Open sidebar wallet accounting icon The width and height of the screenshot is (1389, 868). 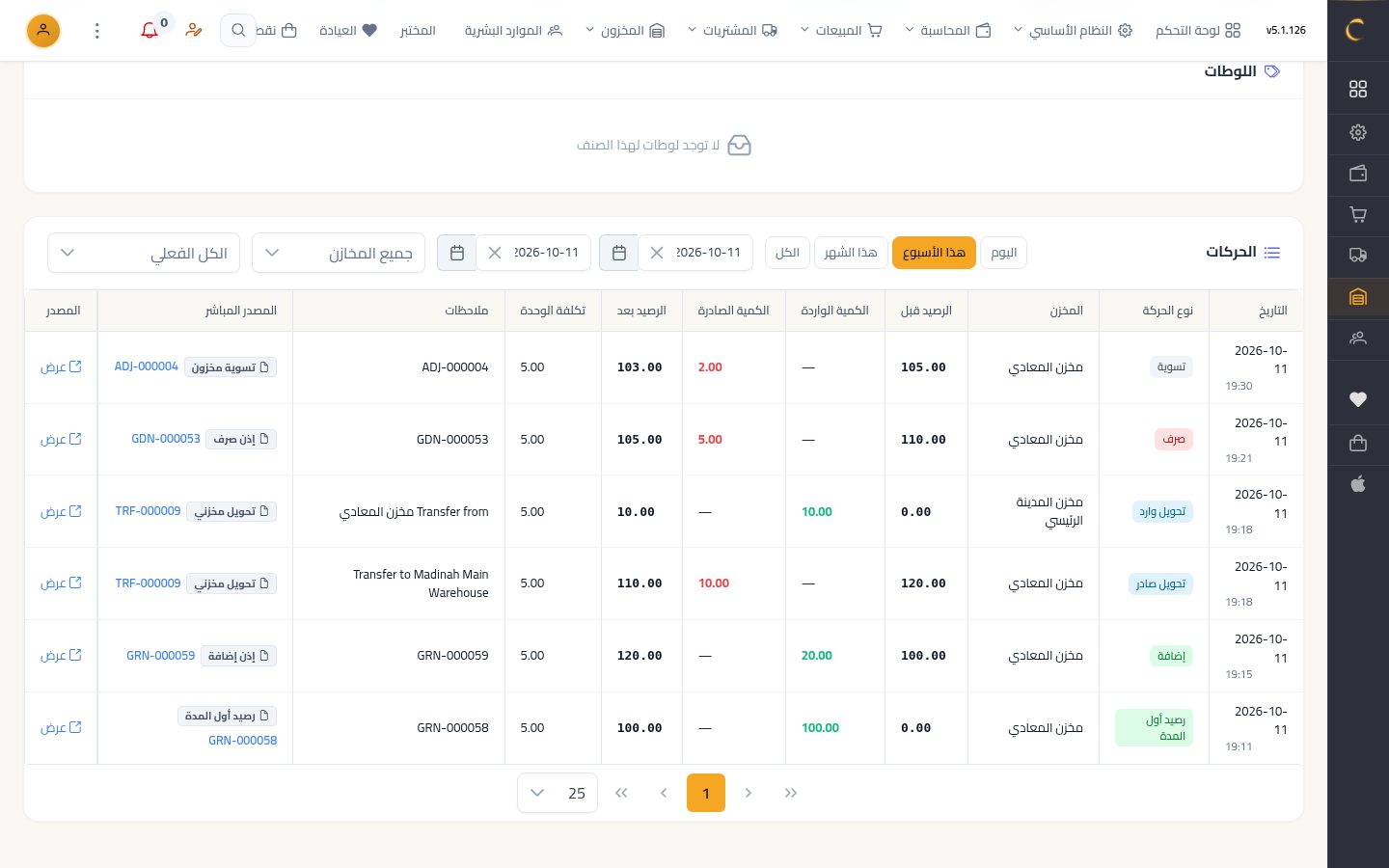pyautogui.click(x=1358, y=174)
